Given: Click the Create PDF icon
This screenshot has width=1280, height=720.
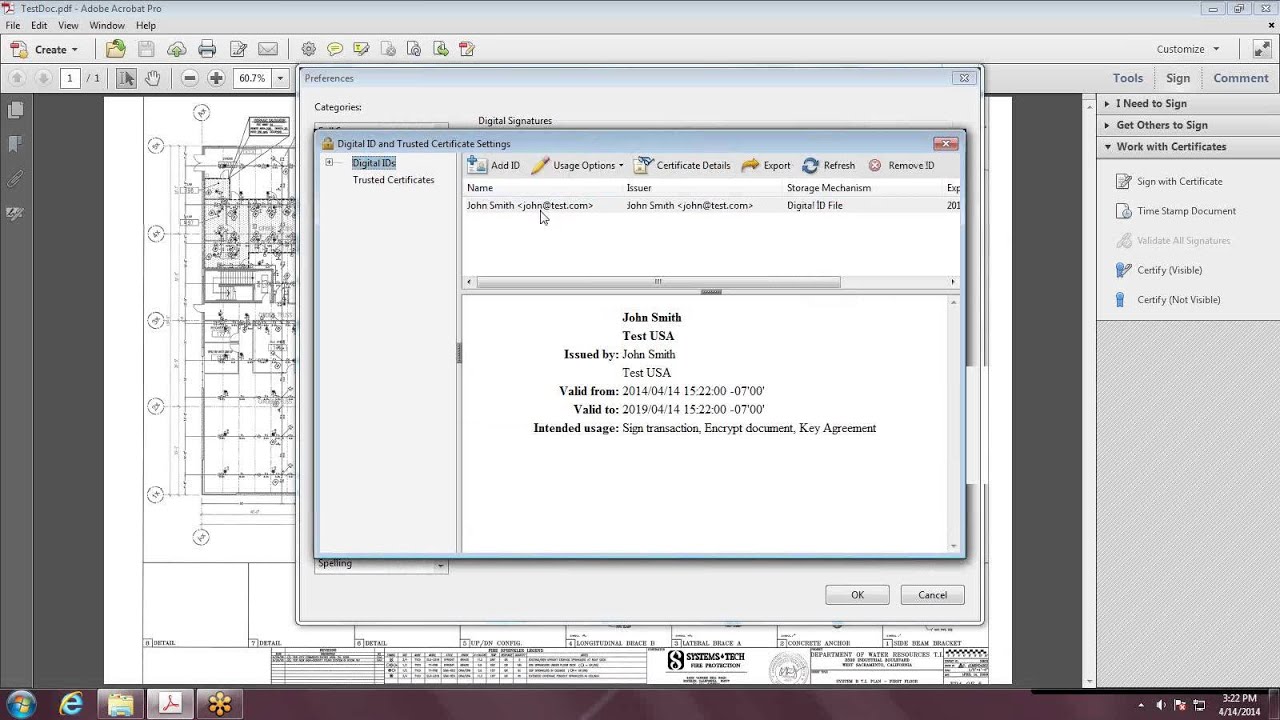Looking at the screenshot, I should (19, 49).
